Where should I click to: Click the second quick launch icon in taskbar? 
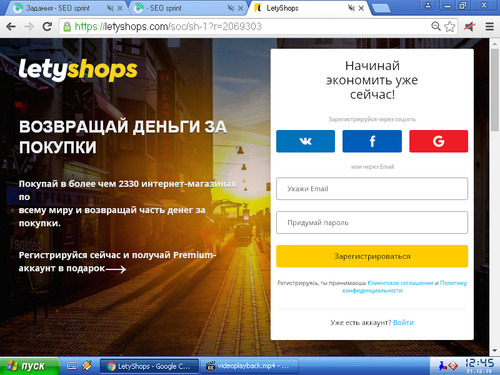click(x=87, y=366)
